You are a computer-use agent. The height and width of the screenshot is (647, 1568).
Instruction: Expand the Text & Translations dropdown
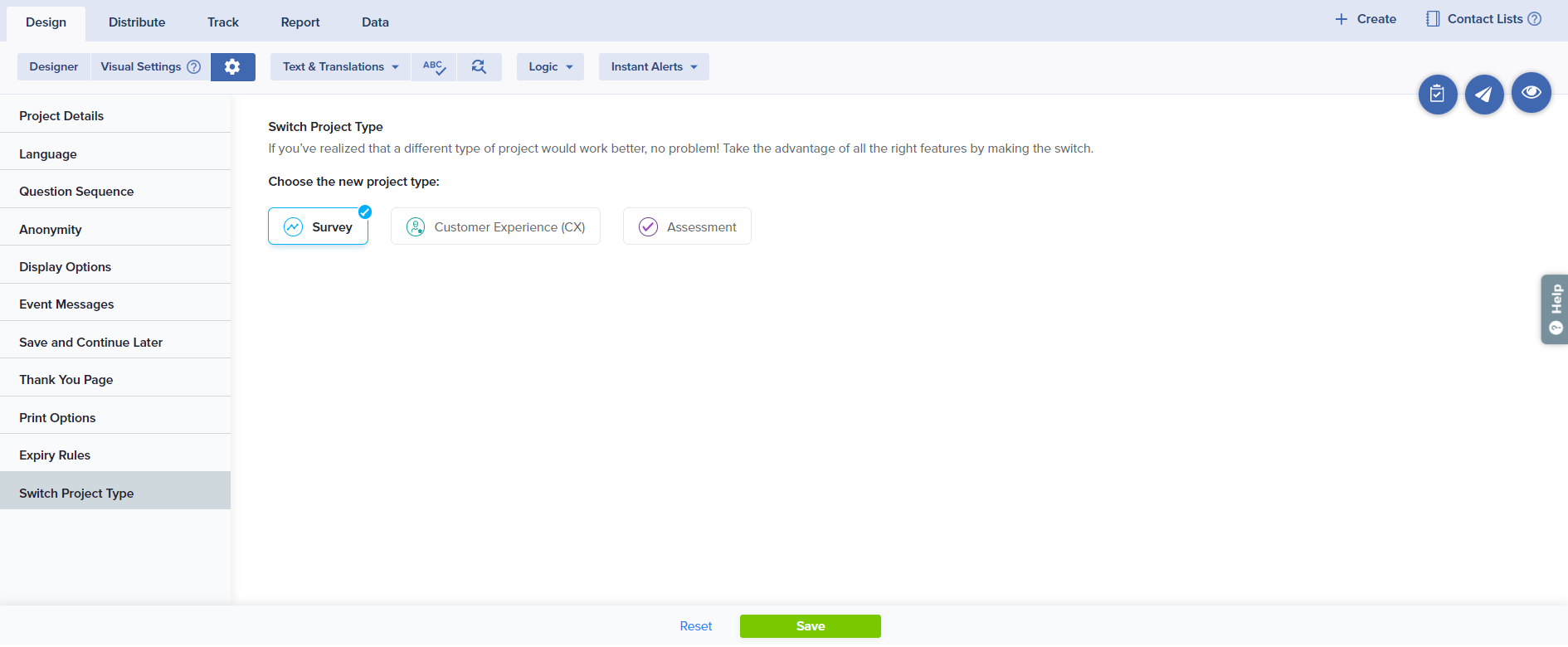(x=340, y=67)
